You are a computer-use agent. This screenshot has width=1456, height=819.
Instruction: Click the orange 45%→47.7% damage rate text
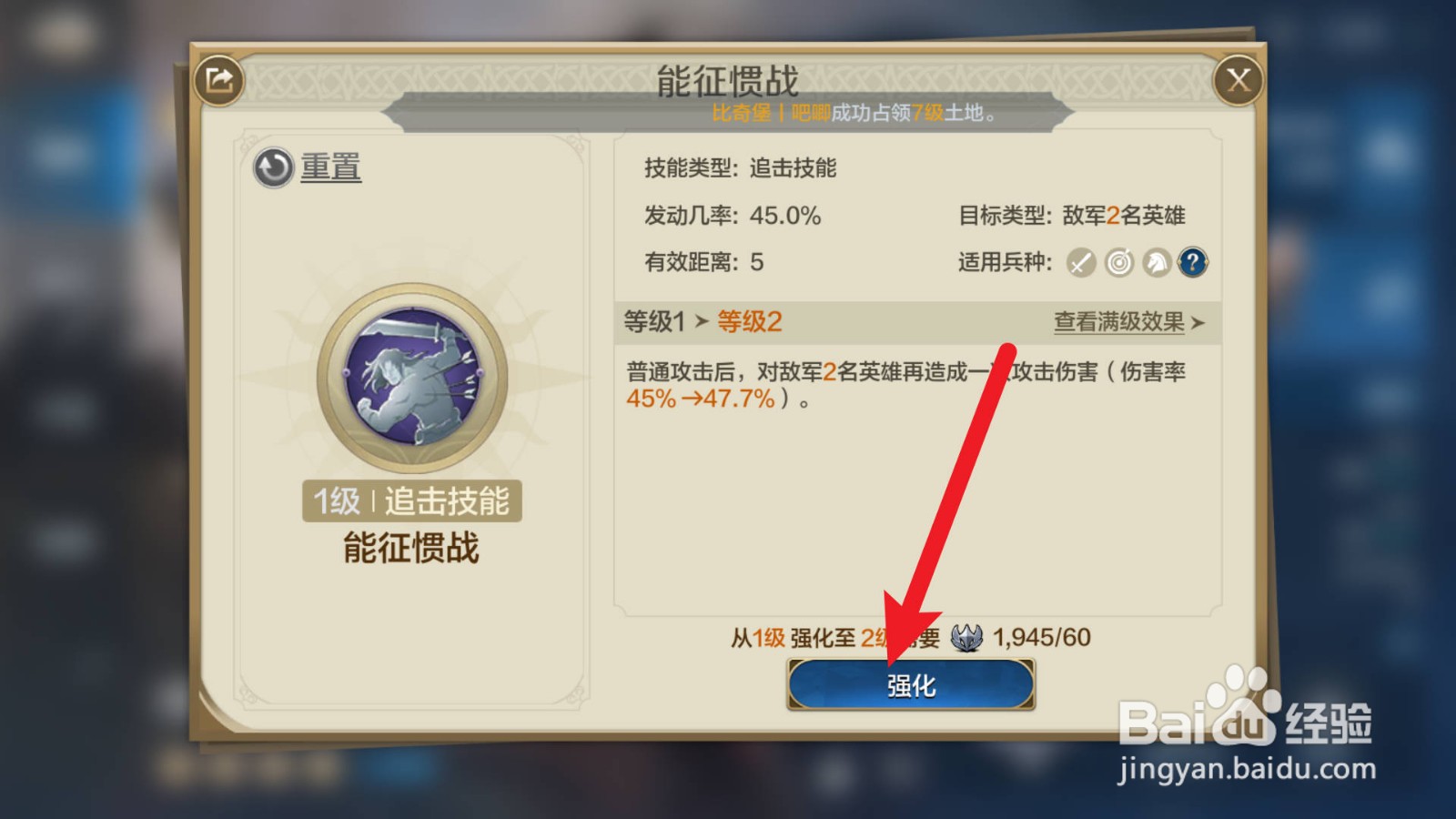(700, 399)
